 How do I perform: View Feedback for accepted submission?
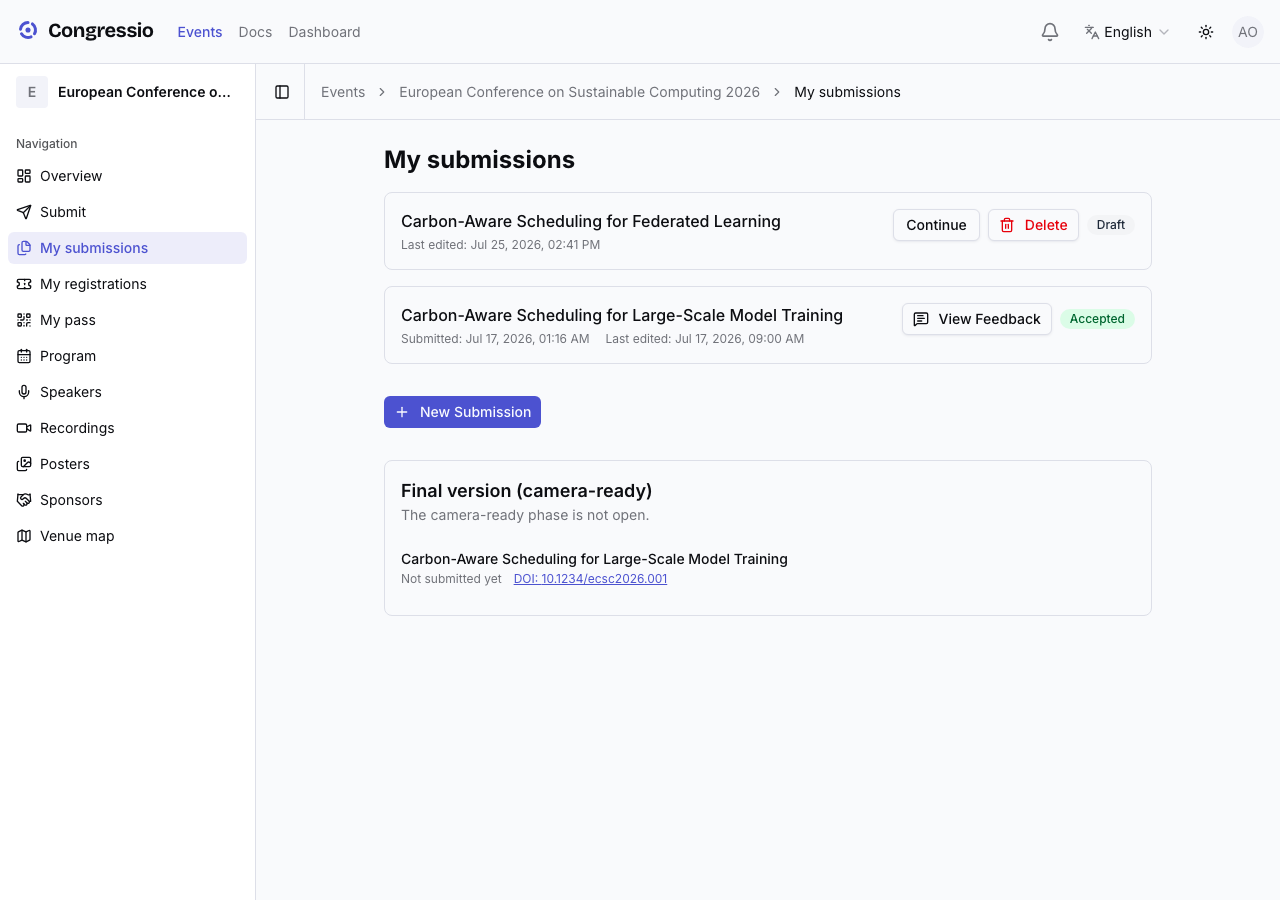click(x=977, y=319)
